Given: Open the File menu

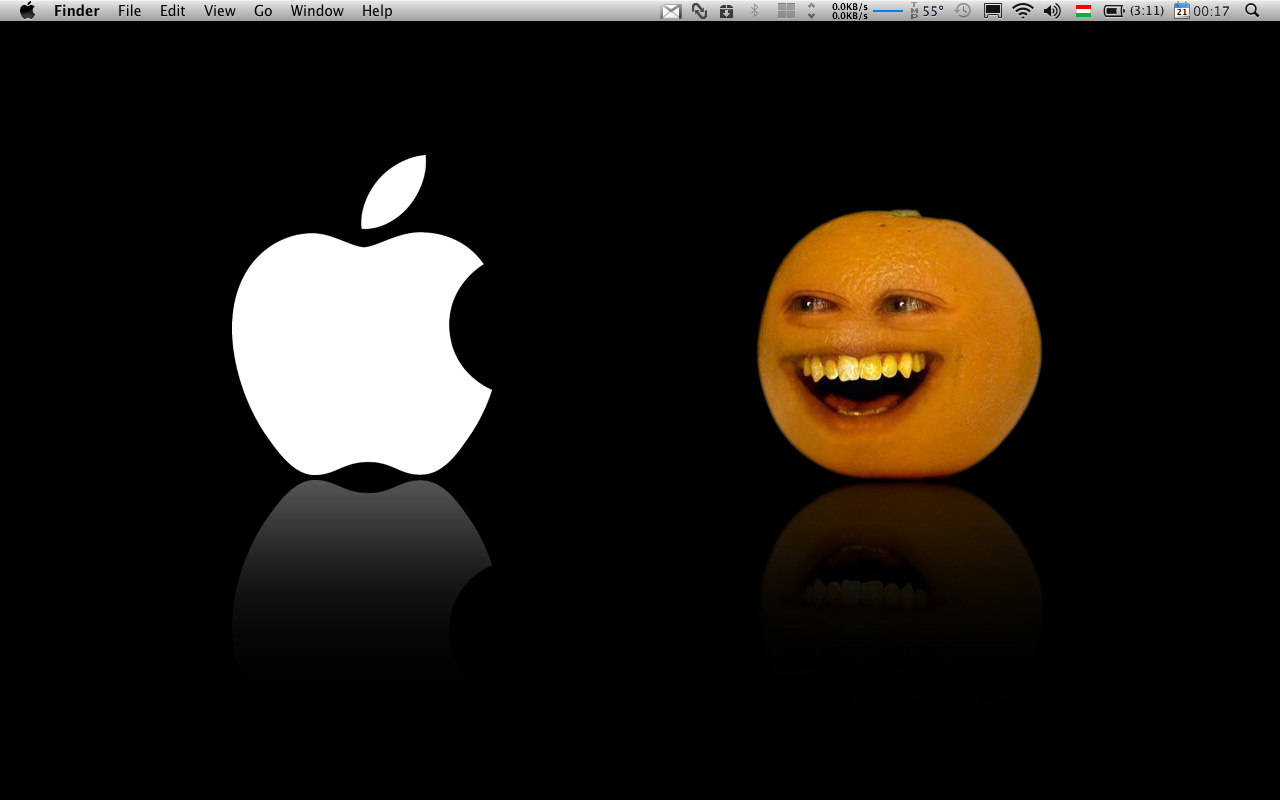Looking at the screenshot, I should 129,11.
